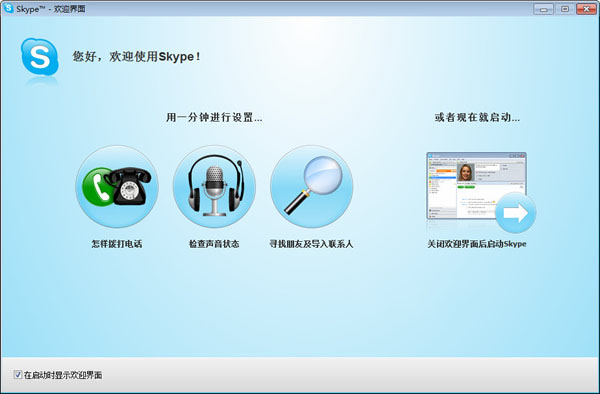Click the 关闭欢迎界面后启动Skype link

click(477, 244)
